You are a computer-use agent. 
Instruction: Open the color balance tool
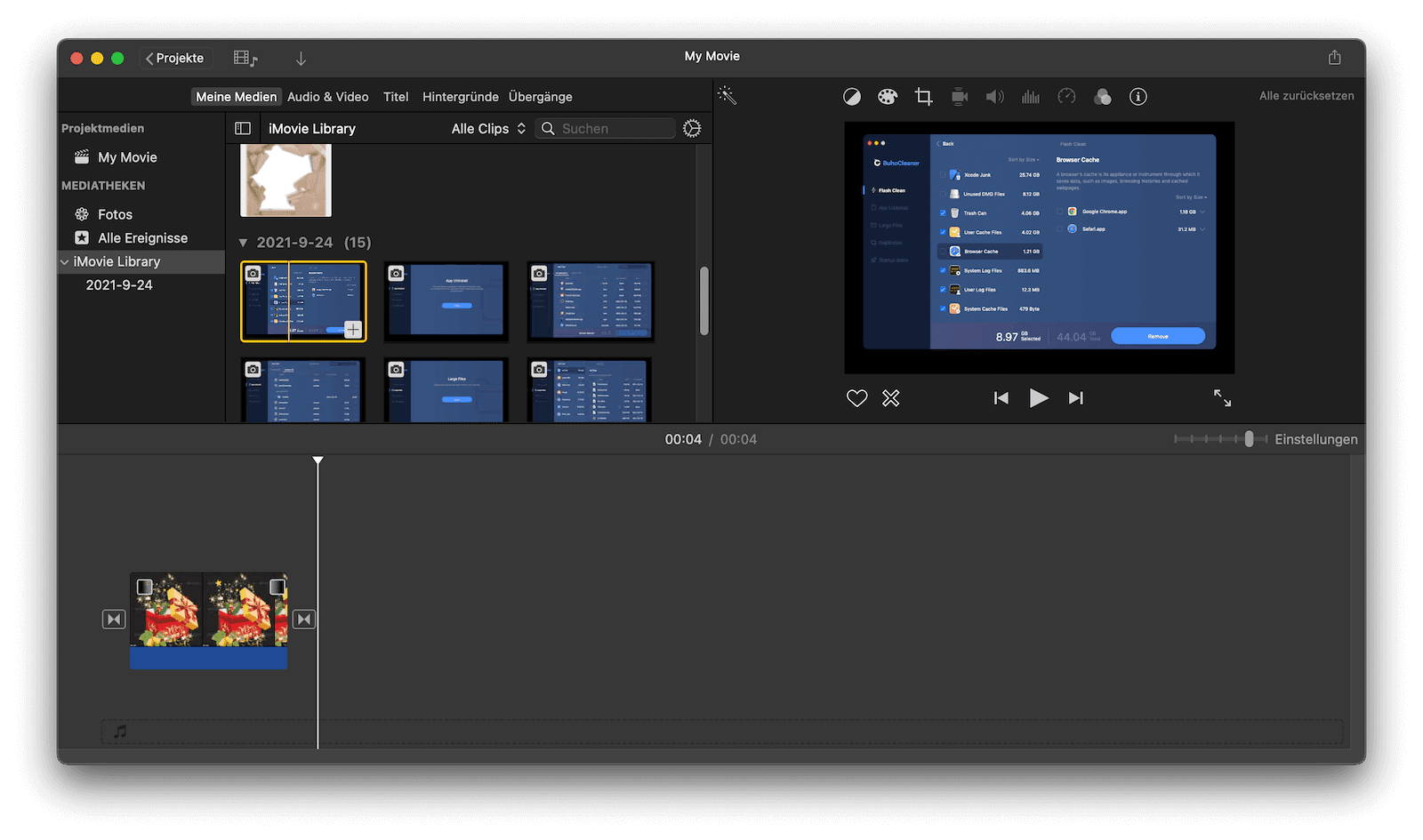tap(851, 96)
